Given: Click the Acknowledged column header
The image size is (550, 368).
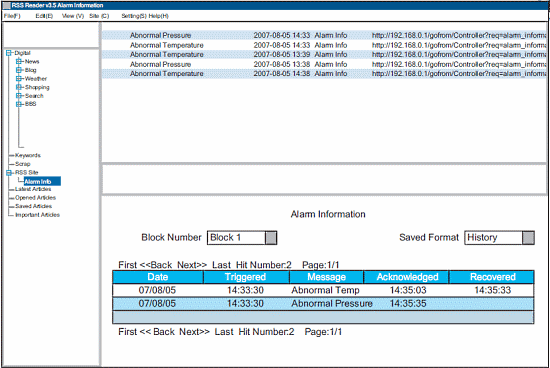Looking at the screenshot, I should tap(407, 277).
